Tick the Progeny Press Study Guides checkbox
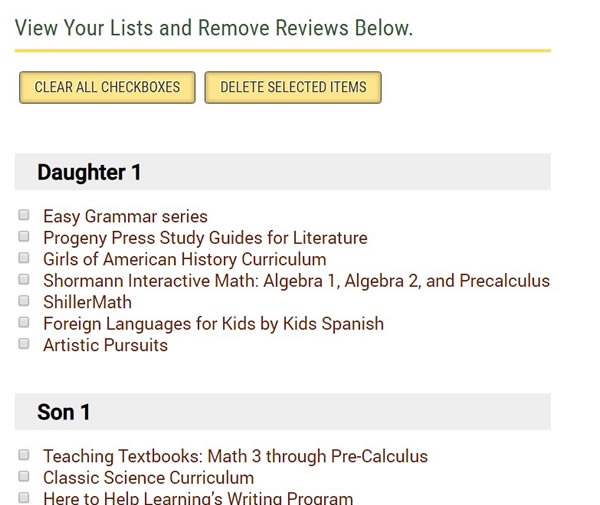Screen dimensions: 600x505 (x=24, y=237)
